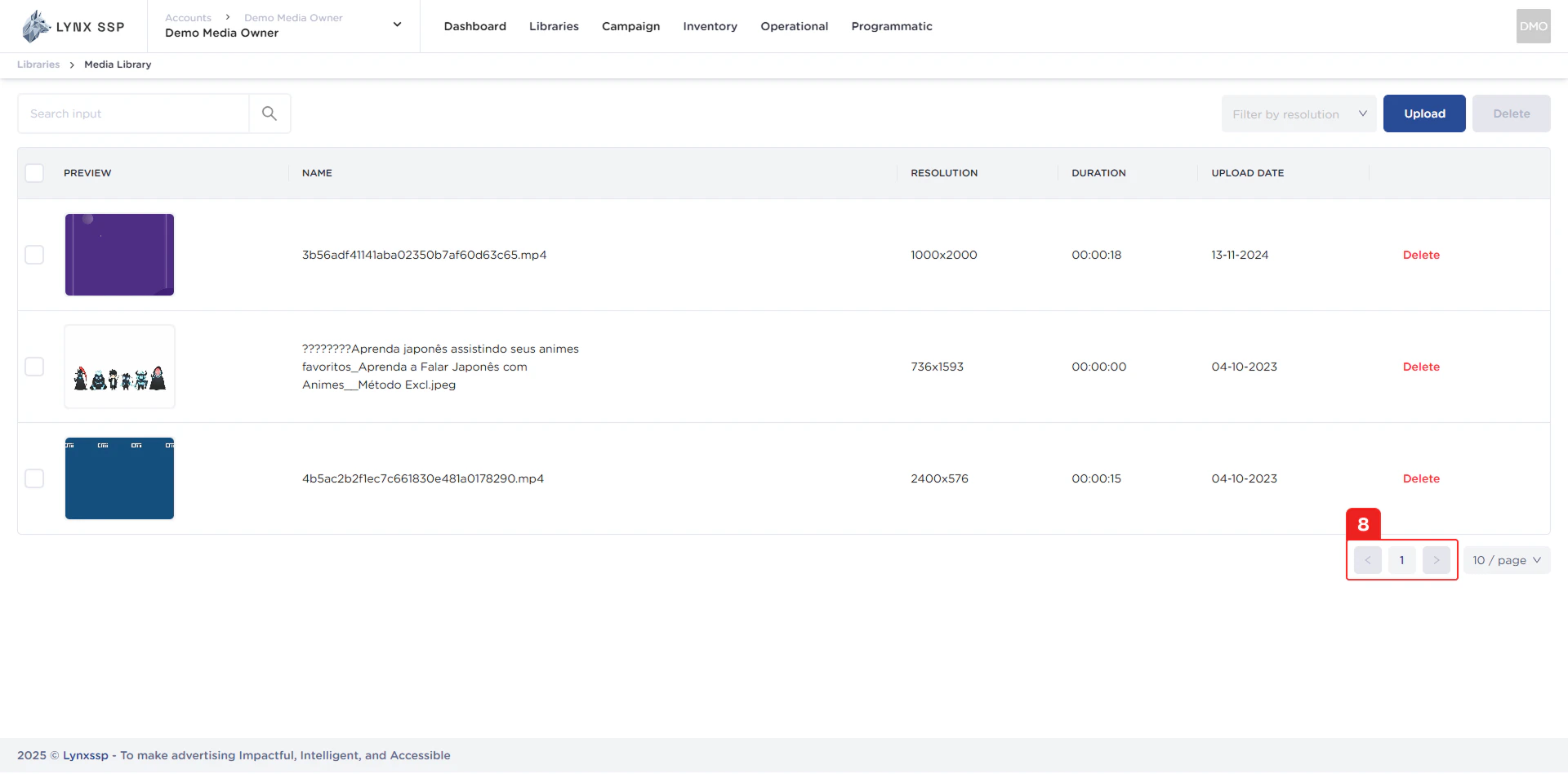The height and width of the screenshot is (774, 1568).
Task: Click the next page arrow
Action: (1436, 560)
